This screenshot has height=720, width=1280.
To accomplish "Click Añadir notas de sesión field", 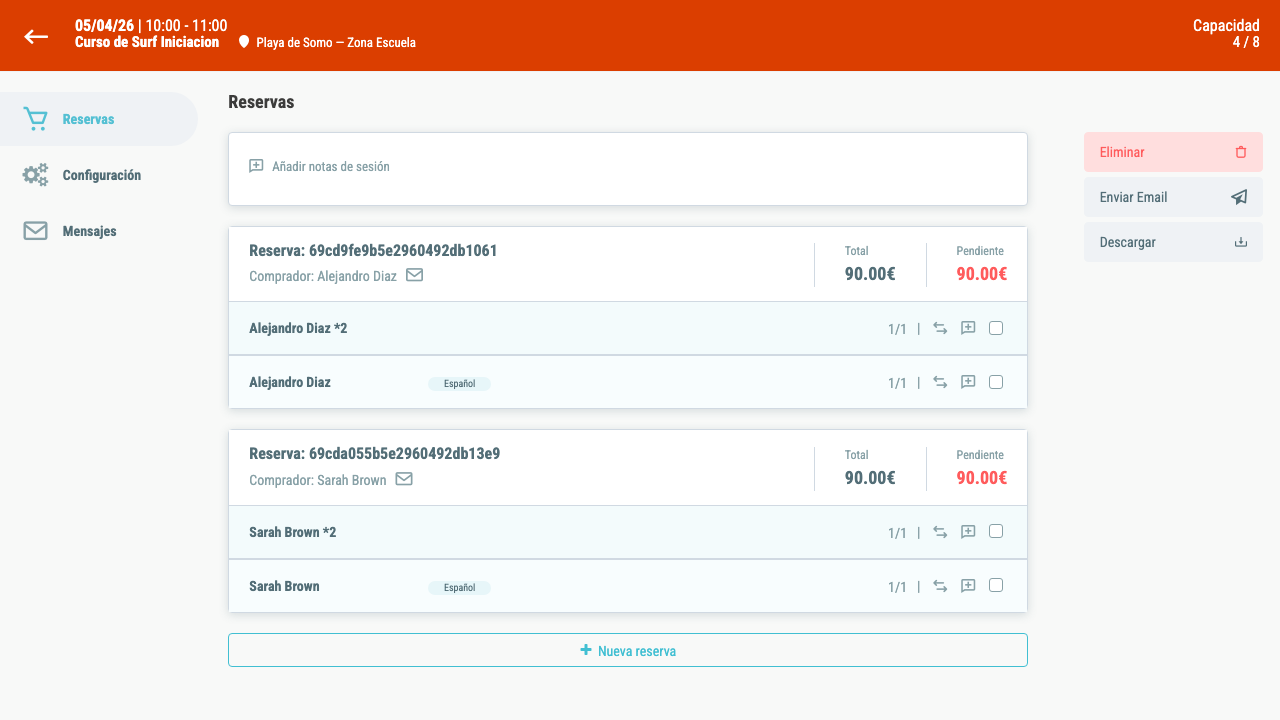I will coord(628,169).
